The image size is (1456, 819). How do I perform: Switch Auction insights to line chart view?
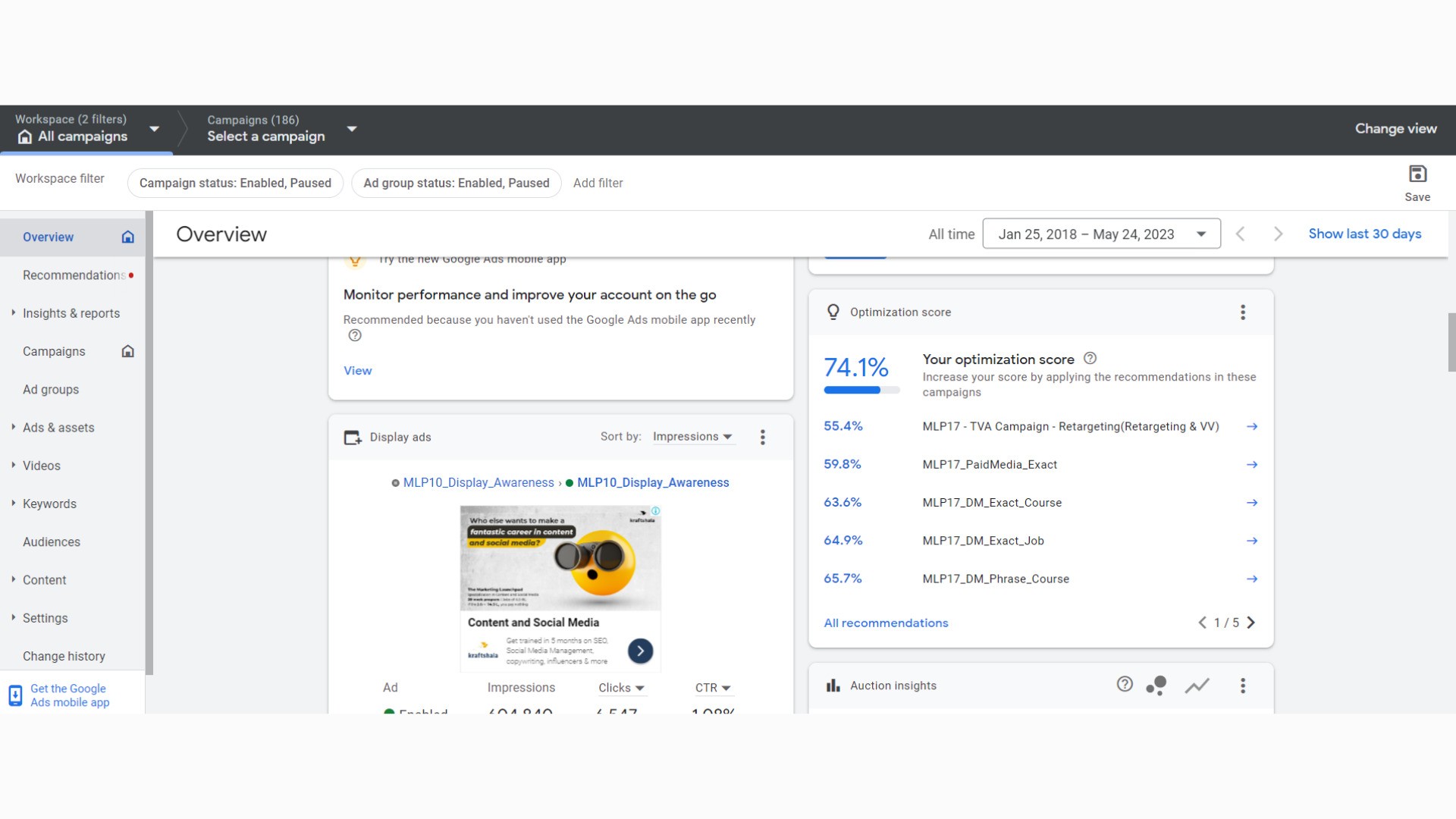pos(1197,686)
